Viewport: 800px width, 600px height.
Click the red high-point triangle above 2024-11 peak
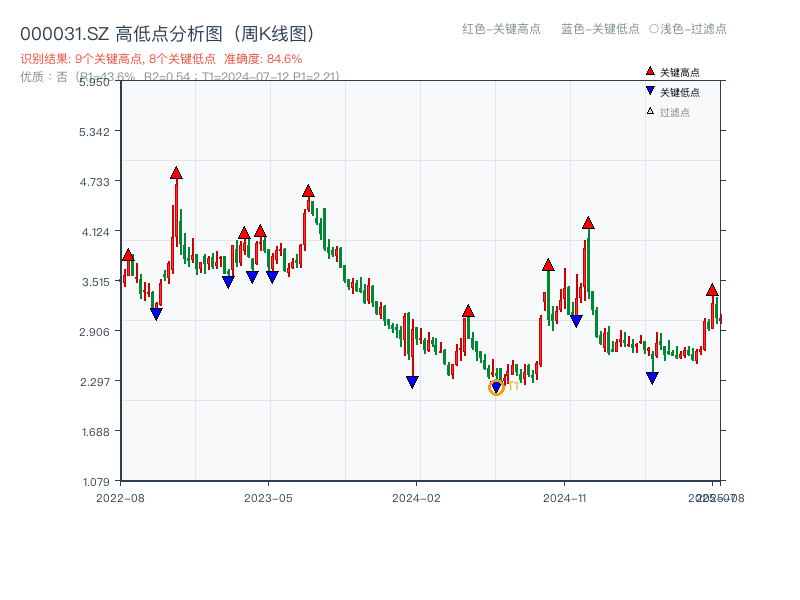pyautogui.click(x=588, y=223)
